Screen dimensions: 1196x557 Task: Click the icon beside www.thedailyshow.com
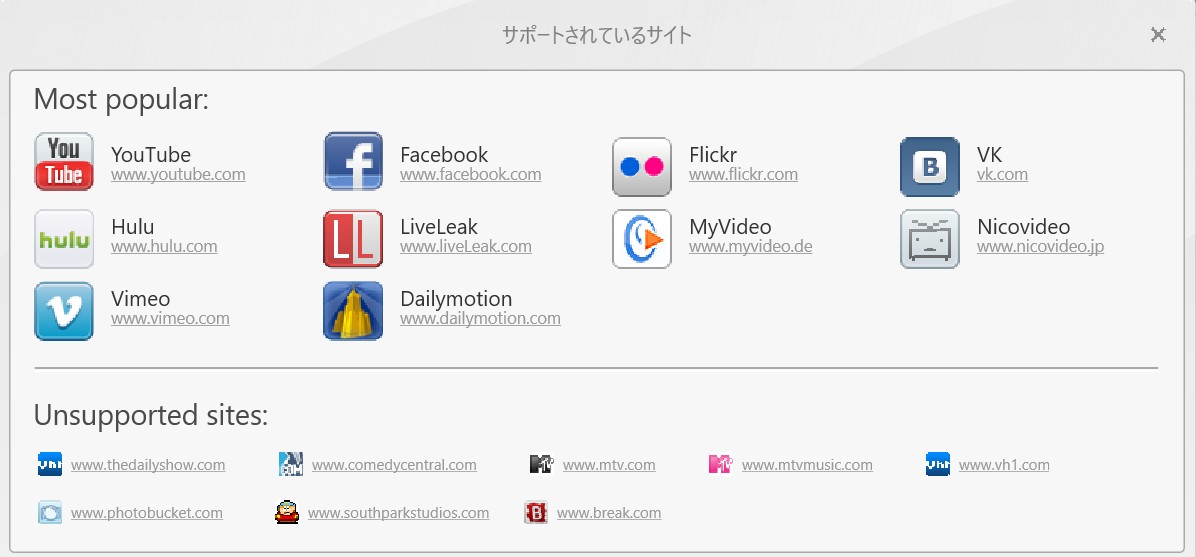[x=50, y=464]
